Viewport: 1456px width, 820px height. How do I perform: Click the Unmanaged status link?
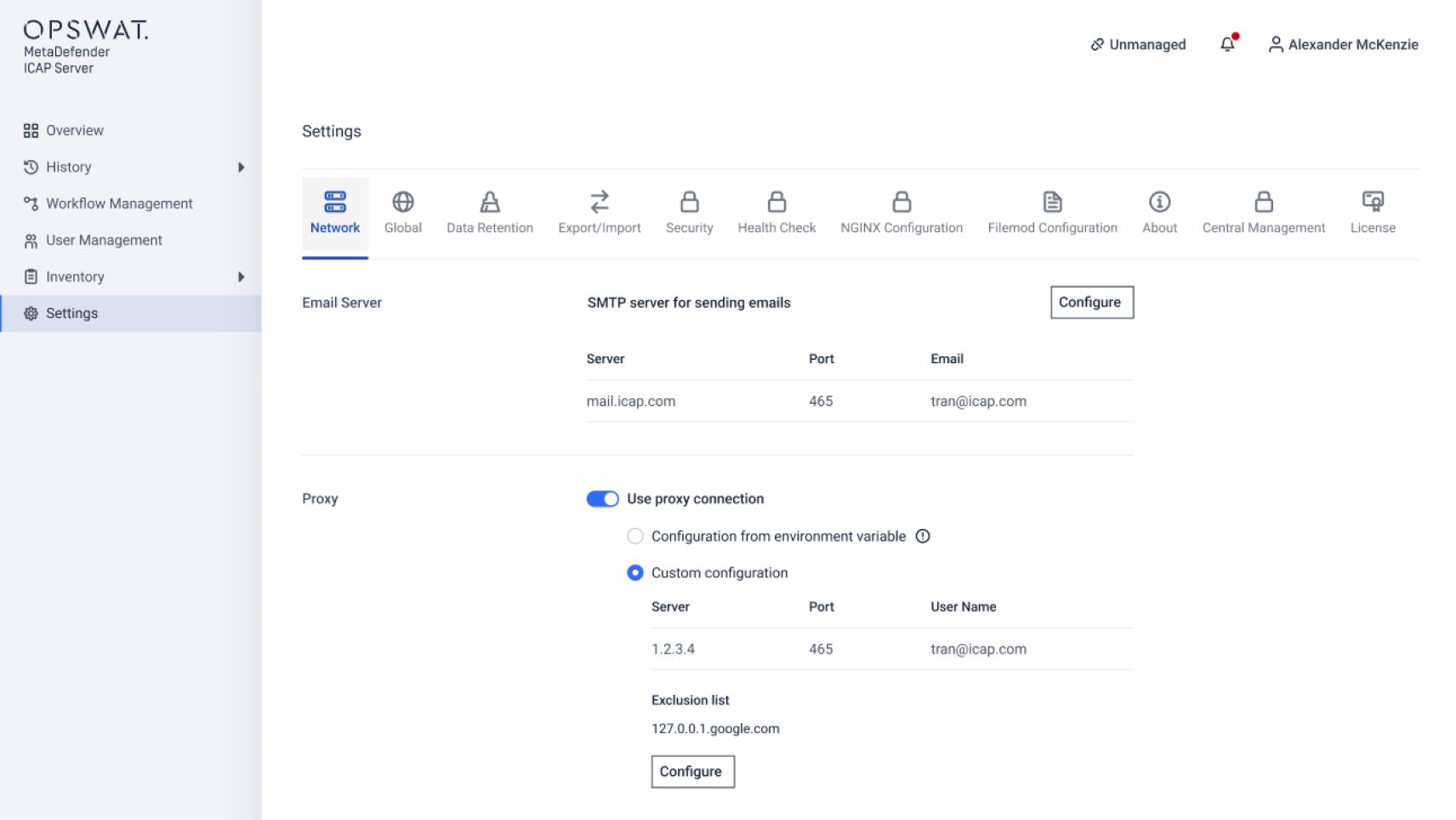pos(1138,44)
